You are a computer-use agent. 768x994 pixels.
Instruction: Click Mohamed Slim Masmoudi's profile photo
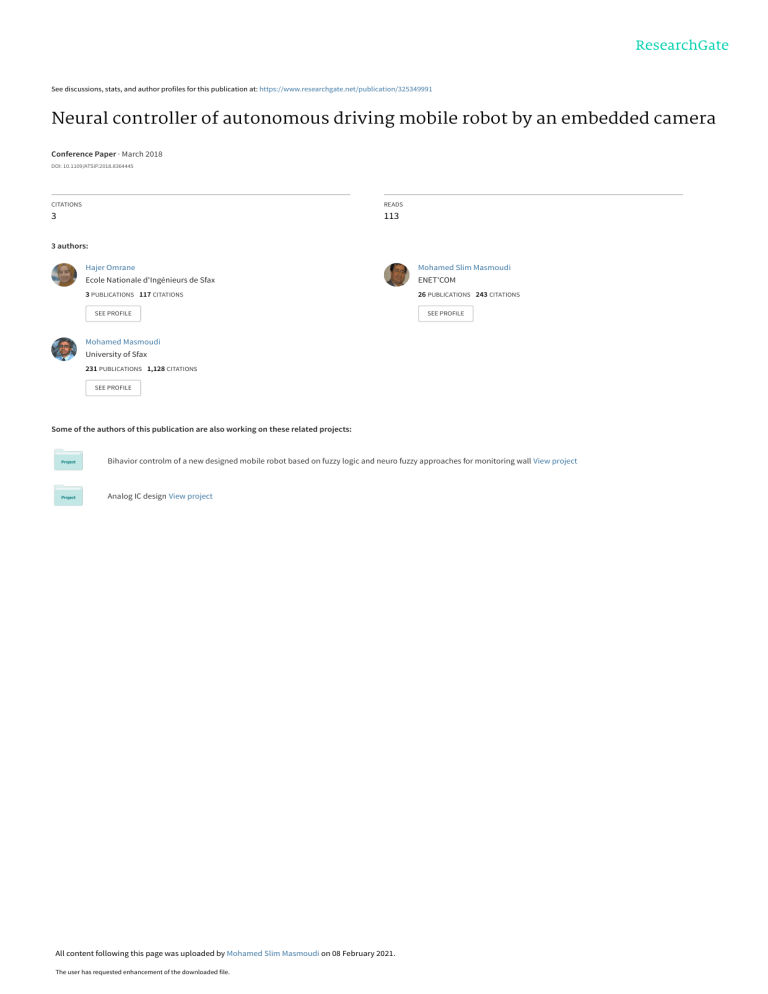(396, 275)
